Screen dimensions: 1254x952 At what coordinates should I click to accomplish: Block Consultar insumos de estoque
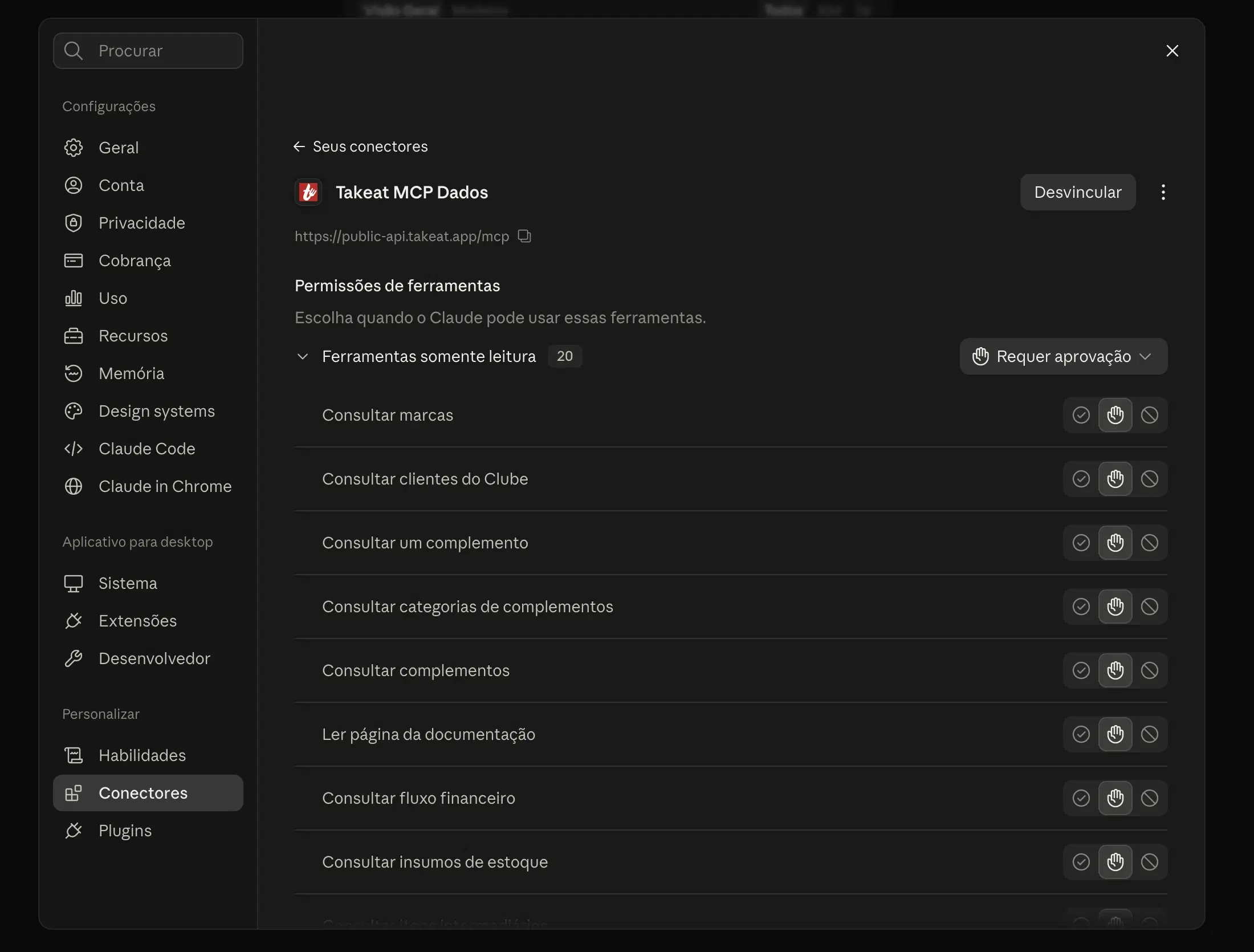[x=1150, y=862]
